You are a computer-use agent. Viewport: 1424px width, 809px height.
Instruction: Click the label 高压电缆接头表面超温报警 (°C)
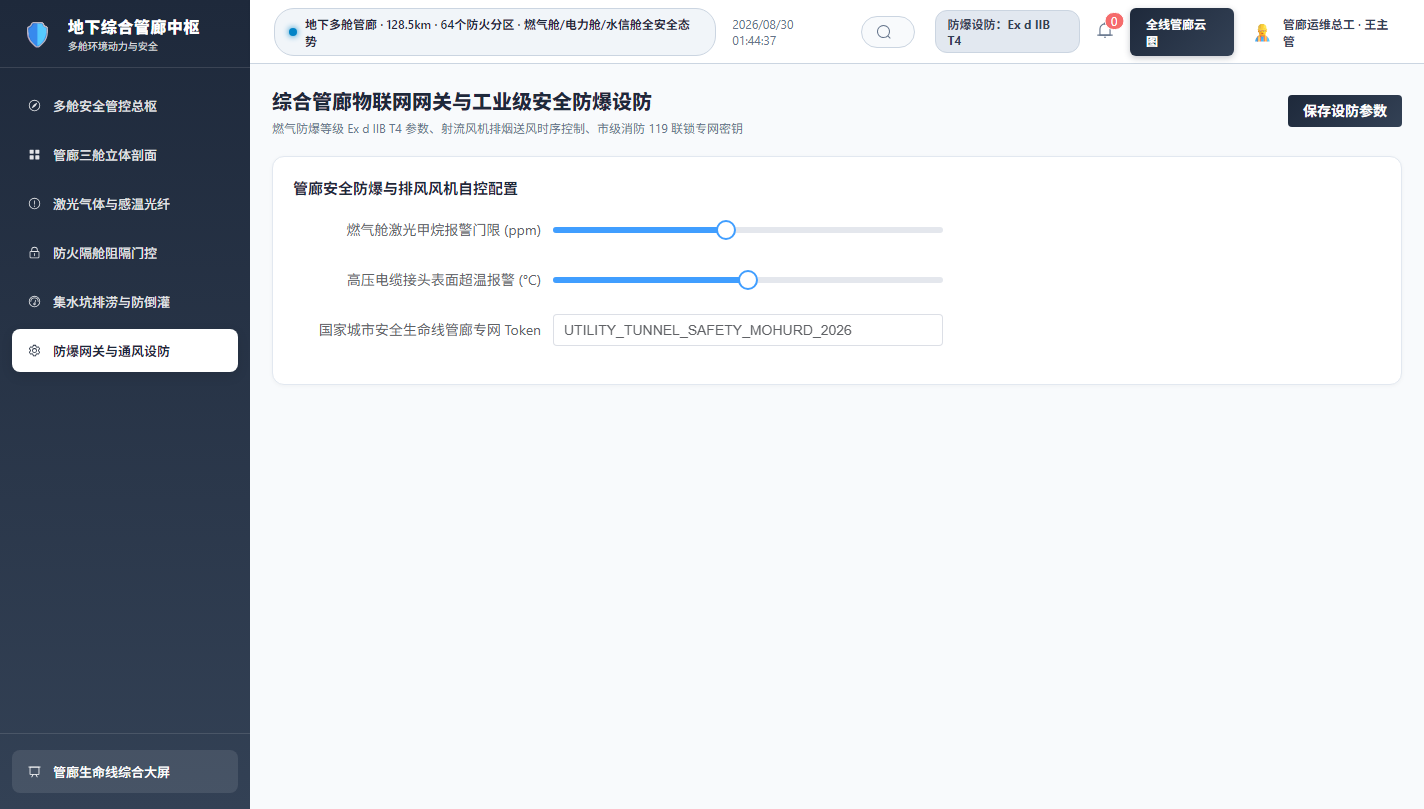tap(444, 280)
